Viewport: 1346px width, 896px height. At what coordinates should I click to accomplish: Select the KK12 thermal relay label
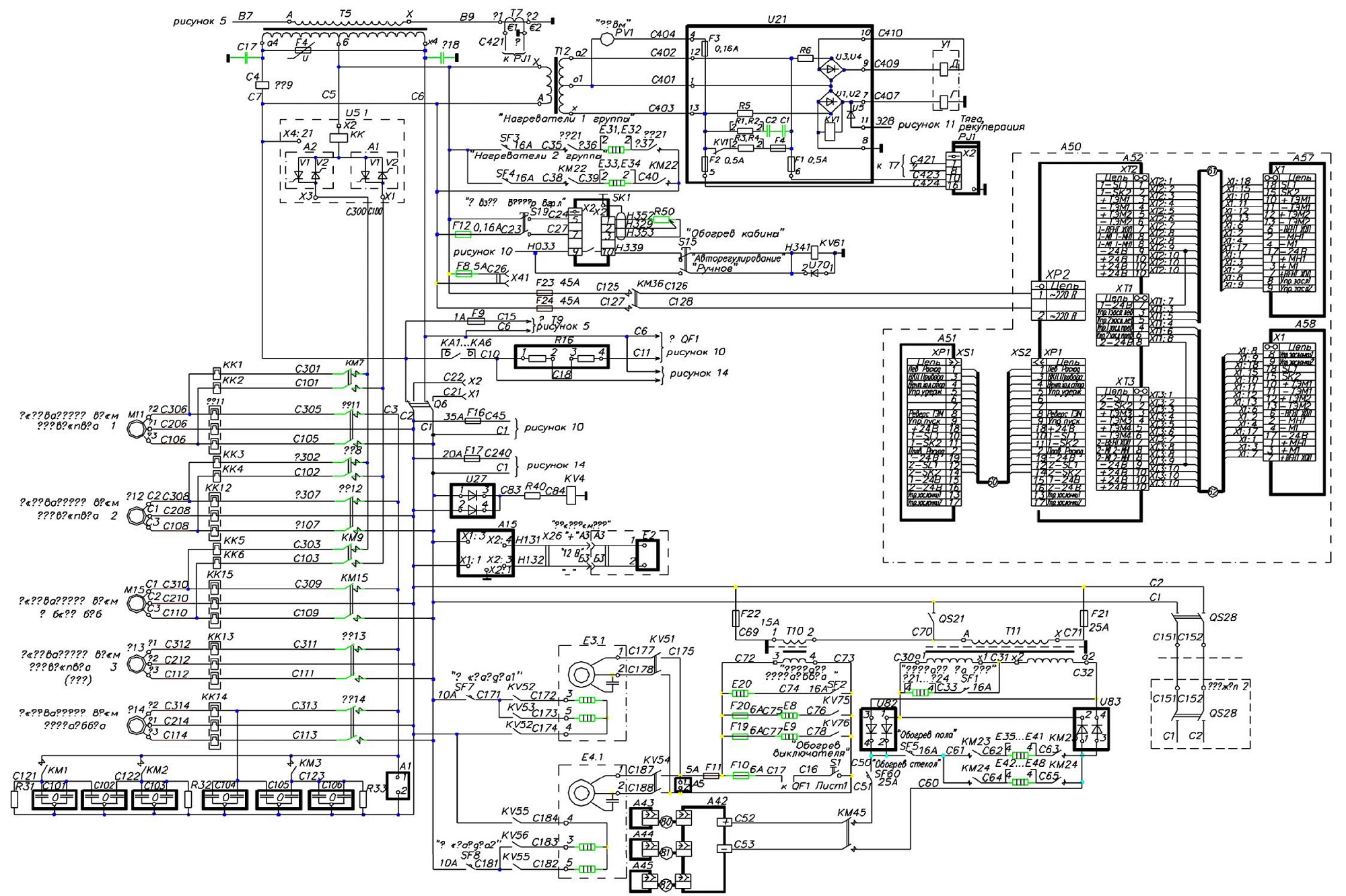(218, 487)
